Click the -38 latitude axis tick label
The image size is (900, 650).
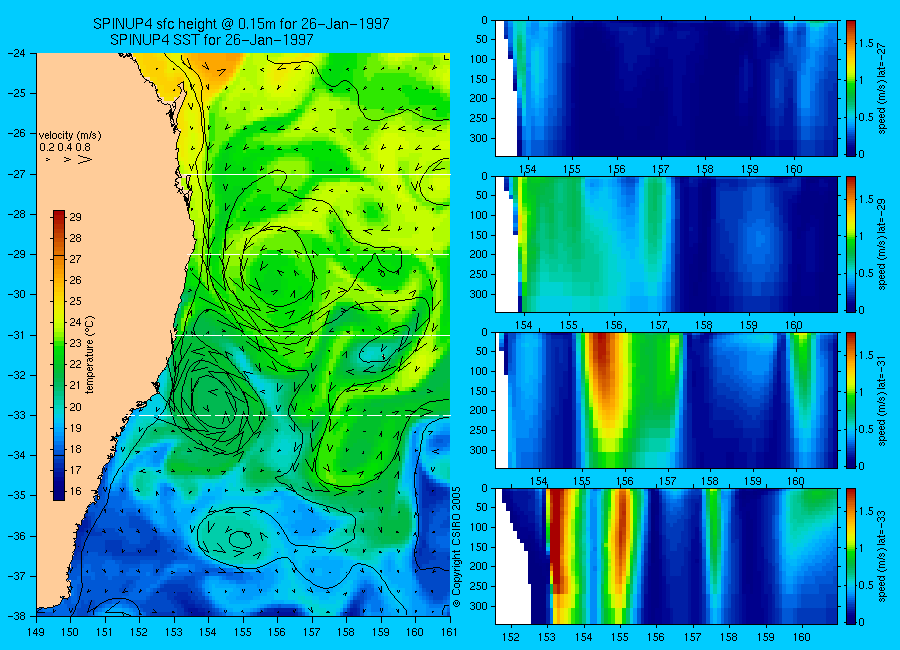coord(18,616)
